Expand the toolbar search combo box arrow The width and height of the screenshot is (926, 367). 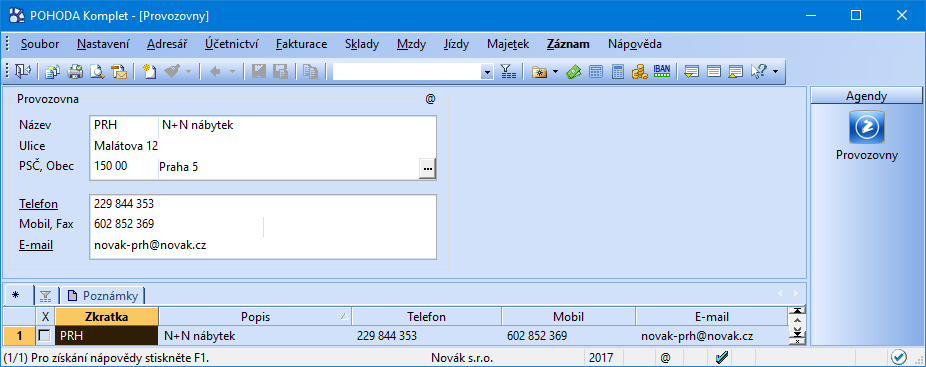487,73
